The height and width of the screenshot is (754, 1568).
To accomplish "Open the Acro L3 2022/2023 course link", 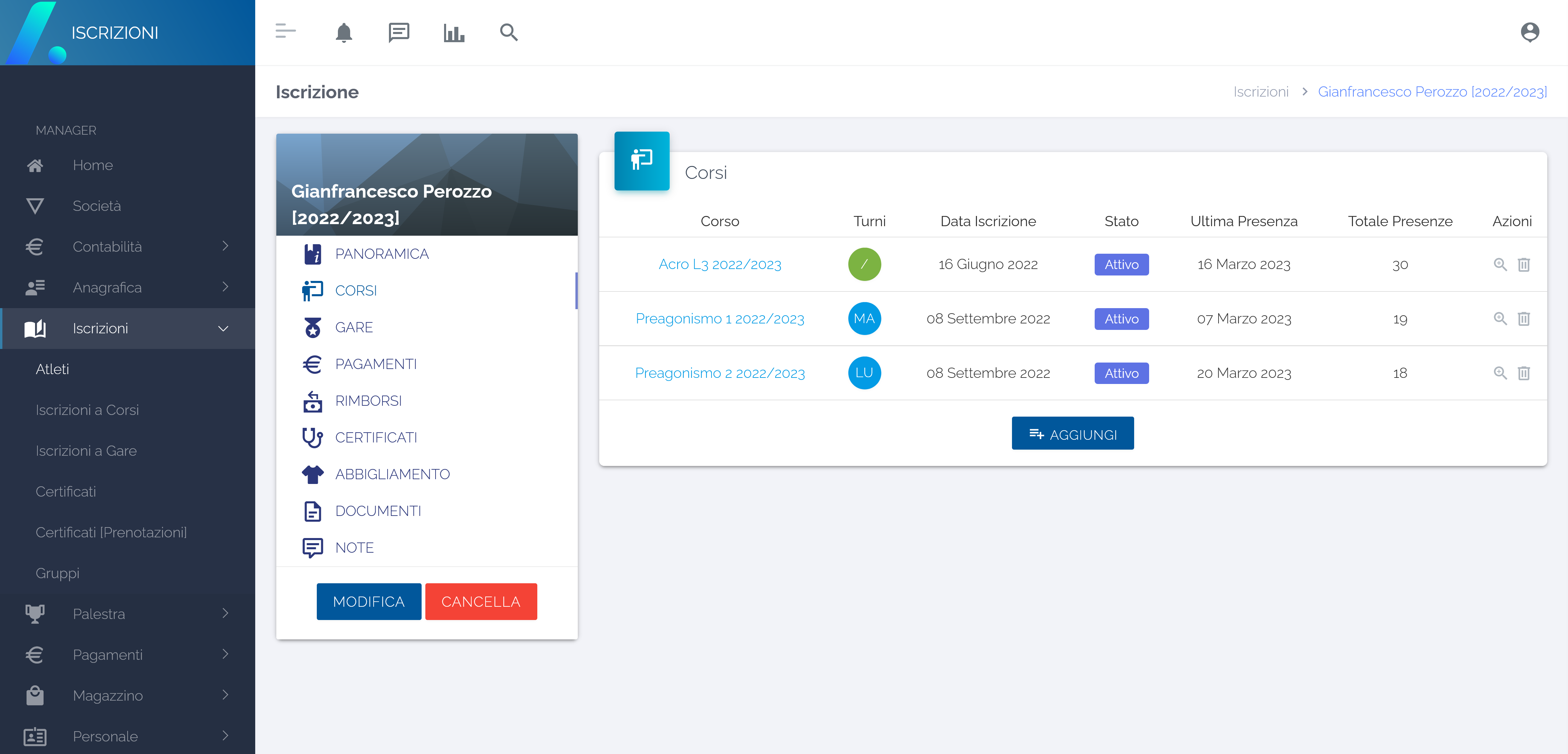I will (x=719, y=265).
